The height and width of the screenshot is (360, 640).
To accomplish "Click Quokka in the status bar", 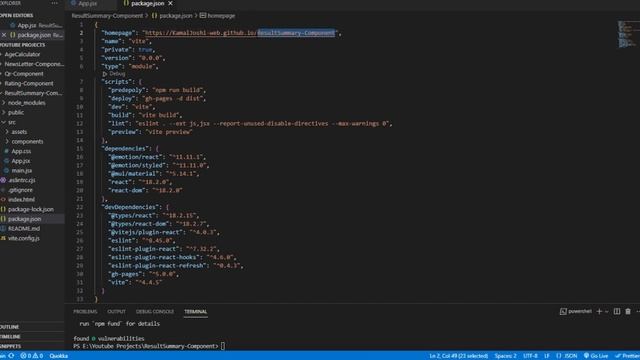I will [x=58, y=356].
